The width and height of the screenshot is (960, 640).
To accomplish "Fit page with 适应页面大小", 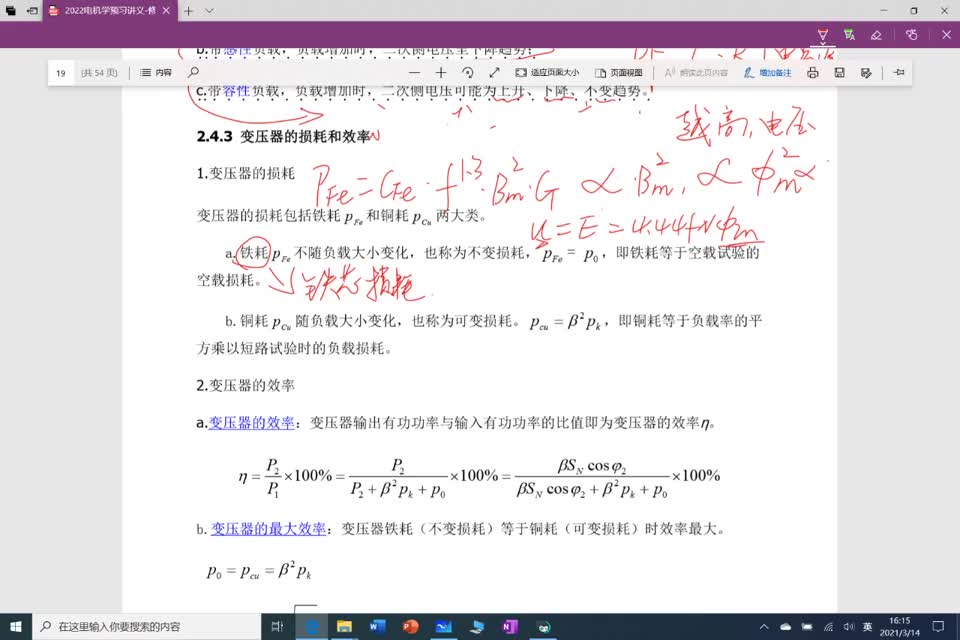I will (547, 72).
